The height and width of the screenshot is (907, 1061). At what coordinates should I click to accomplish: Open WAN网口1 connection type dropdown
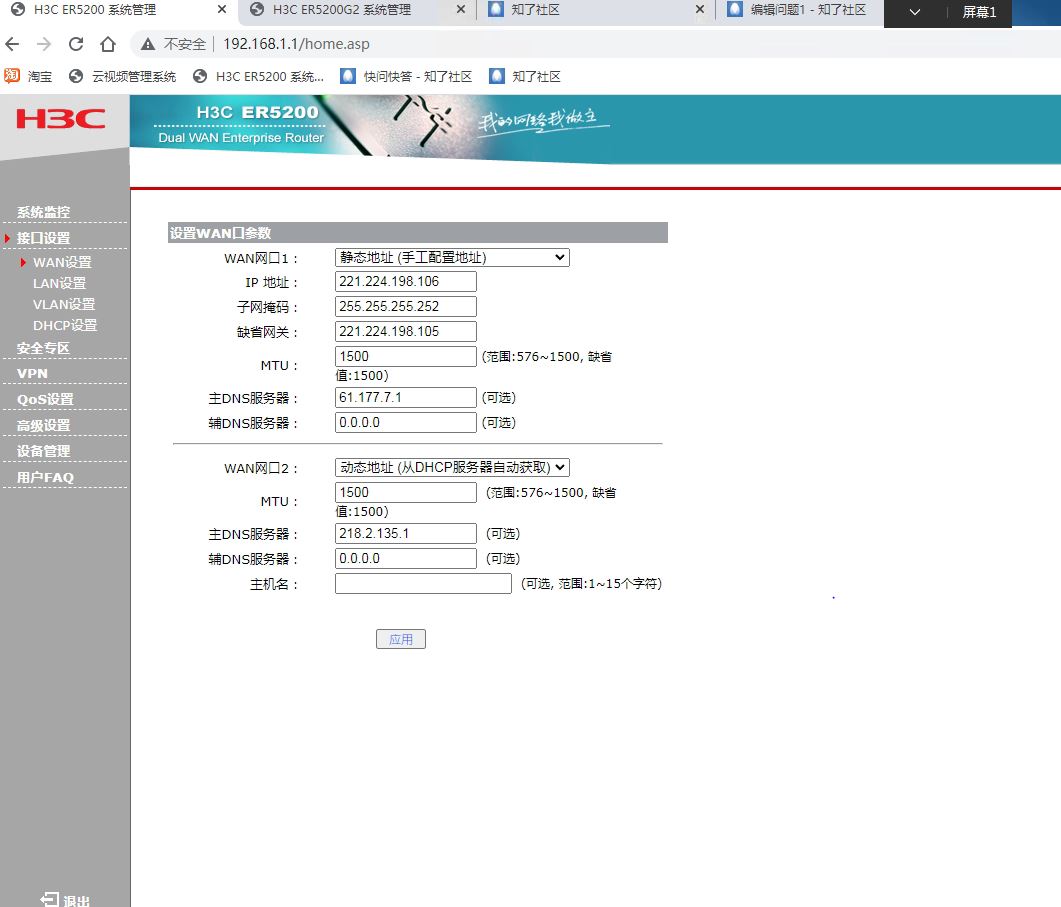(x=452, y=258)
